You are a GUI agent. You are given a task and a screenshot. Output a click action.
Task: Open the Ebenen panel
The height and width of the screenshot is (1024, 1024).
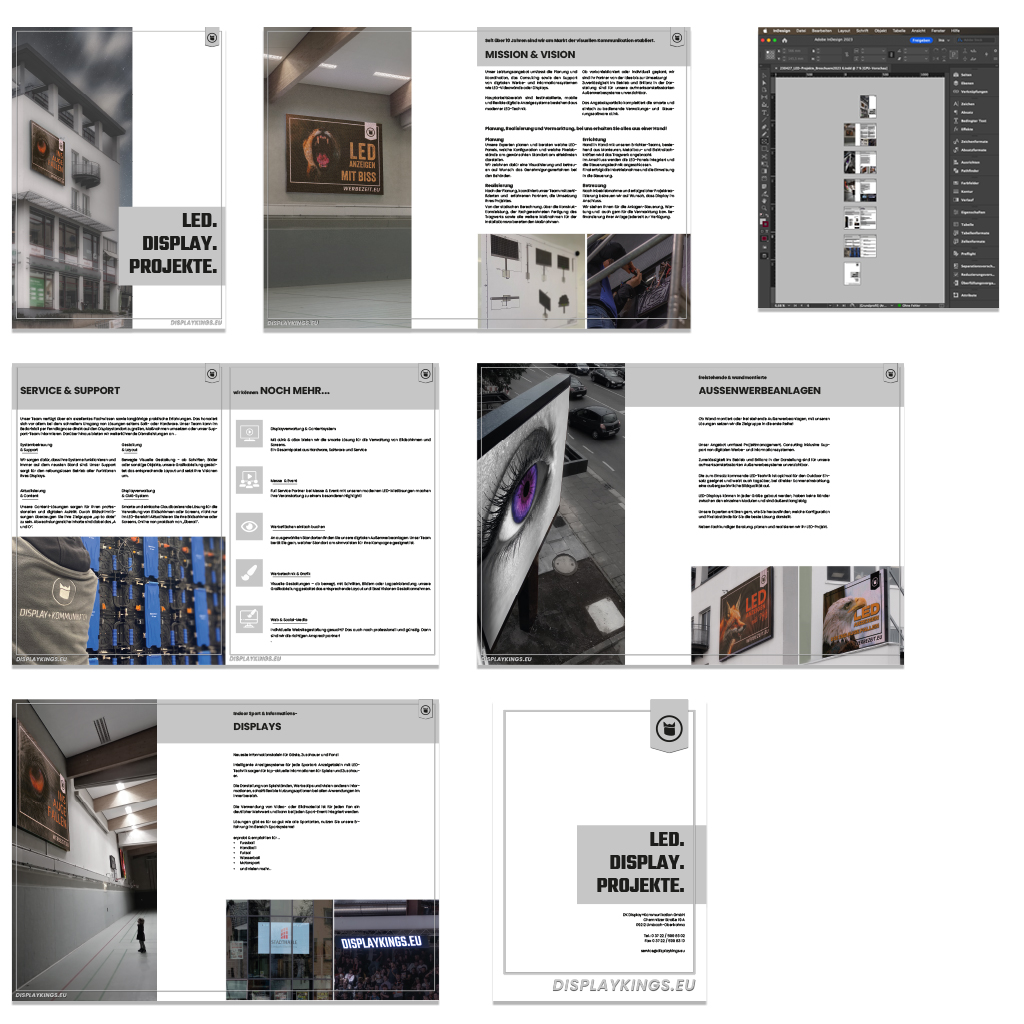(x=966, y=83)
